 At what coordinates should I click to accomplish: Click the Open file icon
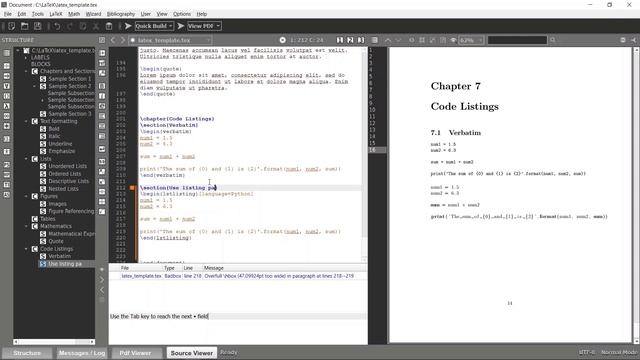24,26
